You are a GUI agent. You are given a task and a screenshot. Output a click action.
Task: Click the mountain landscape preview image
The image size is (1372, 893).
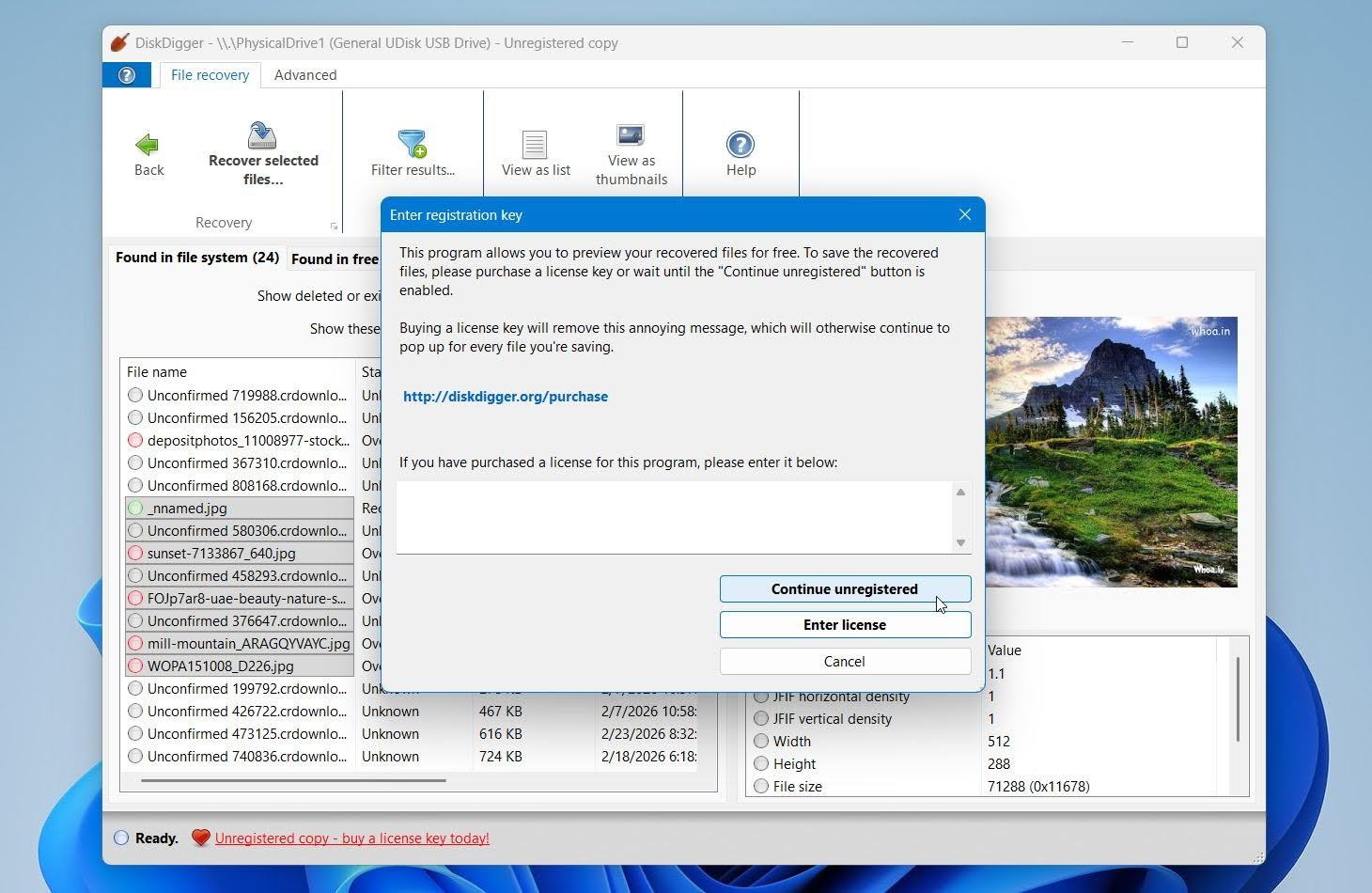(1111, 452)
